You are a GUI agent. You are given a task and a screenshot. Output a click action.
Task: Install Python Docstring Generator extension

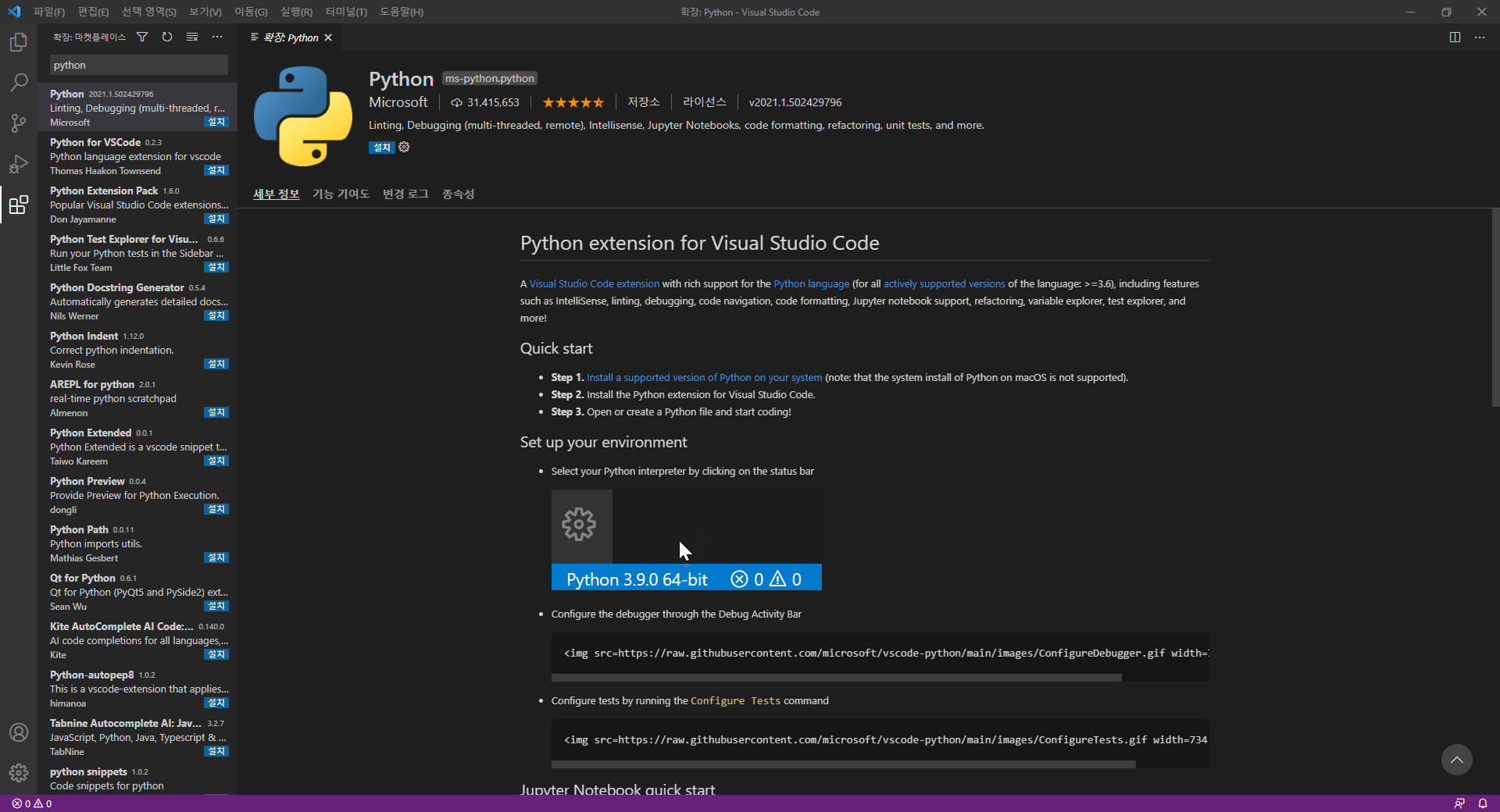(216, 315)
